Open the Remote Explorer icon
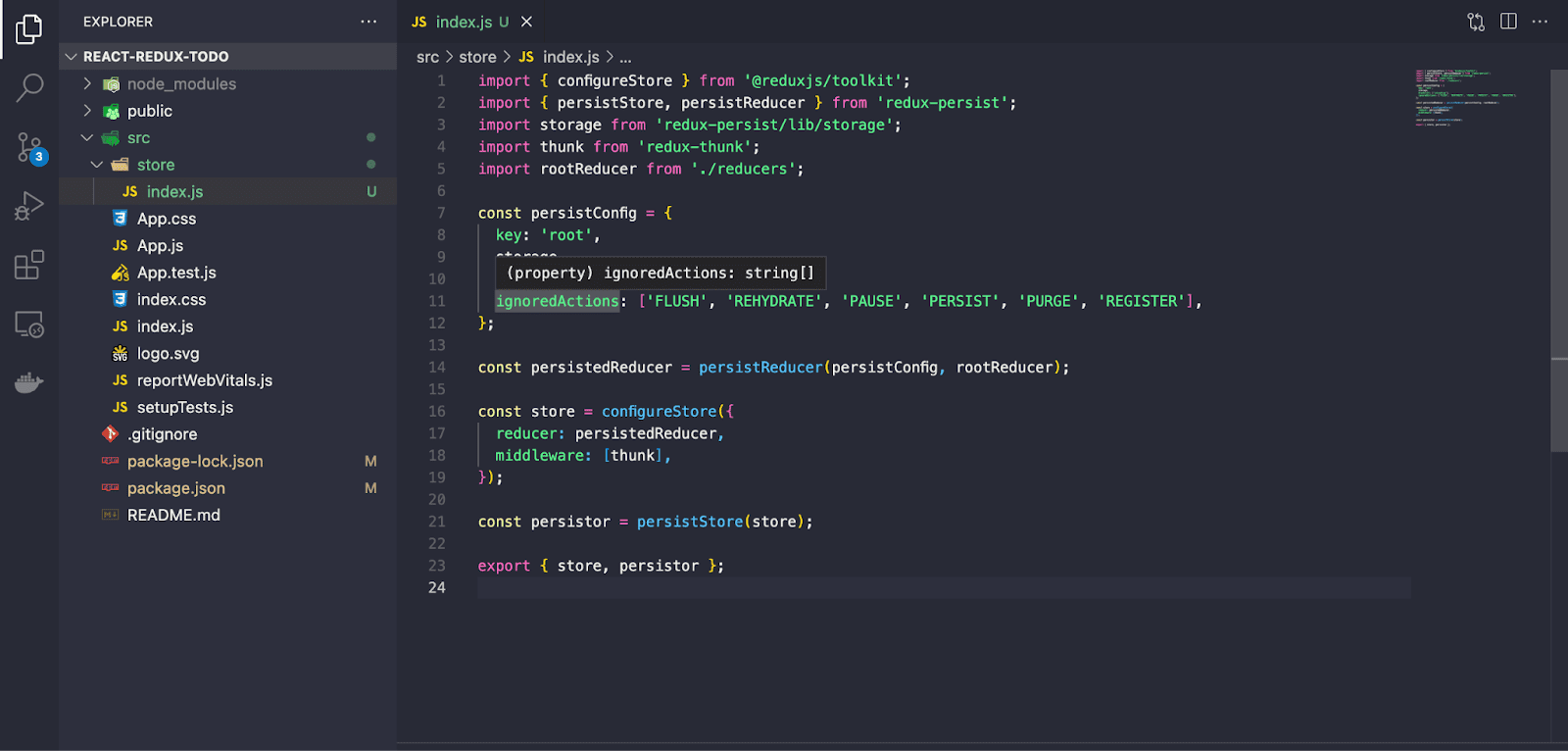This screenshot has width=1568, height=751. pos(29,324)
